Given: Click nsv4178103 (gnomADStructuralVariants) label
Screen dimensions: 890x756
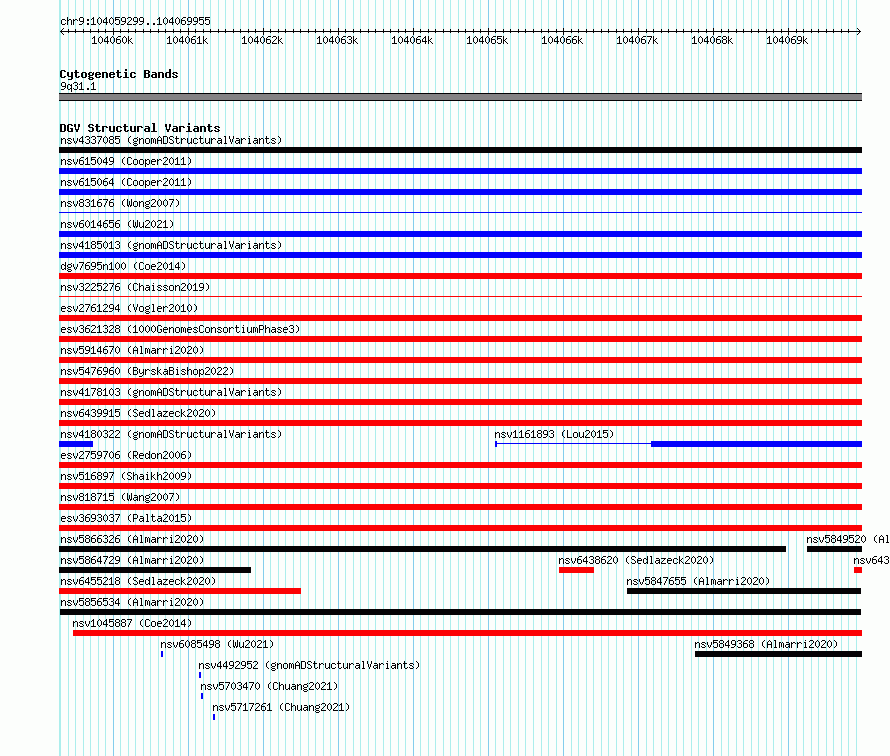Looking at the screenshot, I should click(171, 392).
